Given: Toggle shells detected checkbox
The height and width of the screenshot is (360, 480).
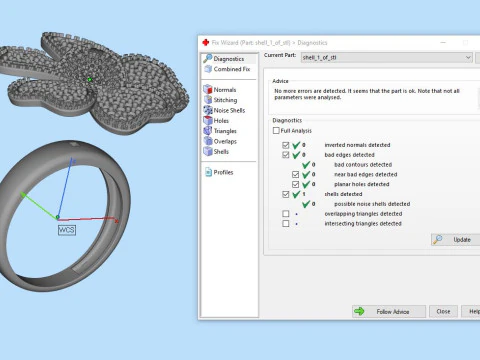Looking at the screenshot, I should point(286,194).
